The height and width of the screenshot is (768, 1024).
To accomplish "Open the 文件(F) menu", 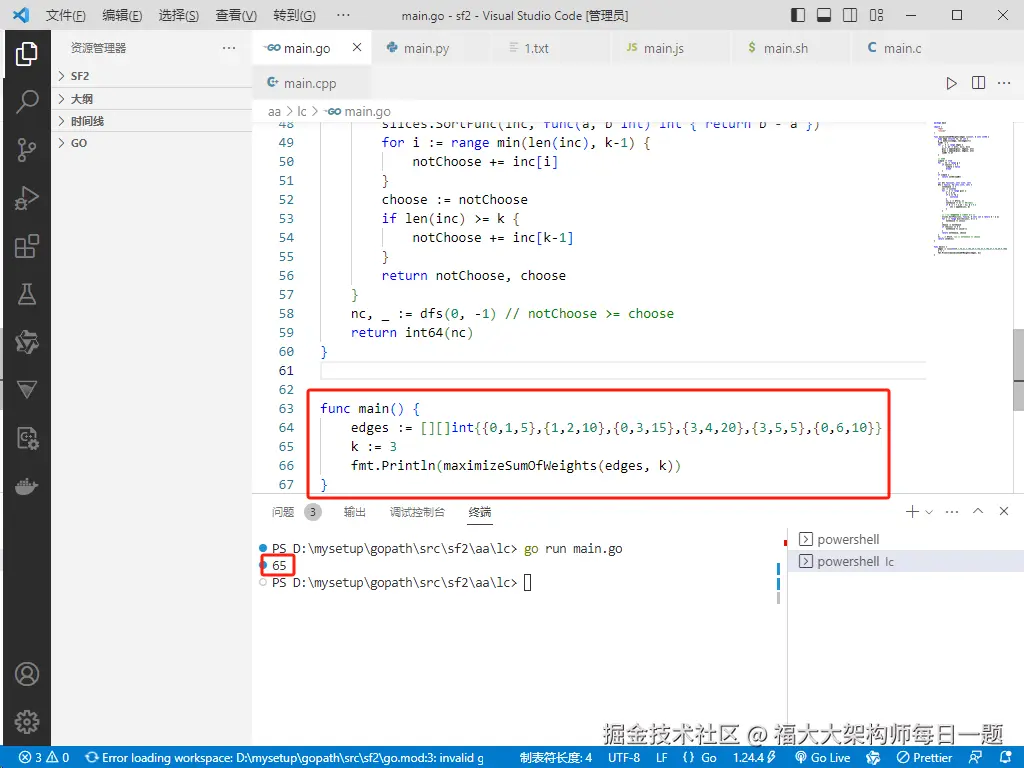I will pos(65,15).
